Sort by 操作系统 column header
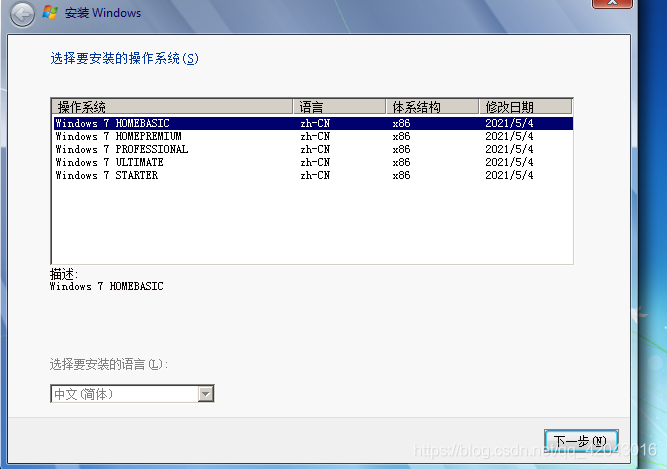The image size is (667, 469). click(172, 107)
